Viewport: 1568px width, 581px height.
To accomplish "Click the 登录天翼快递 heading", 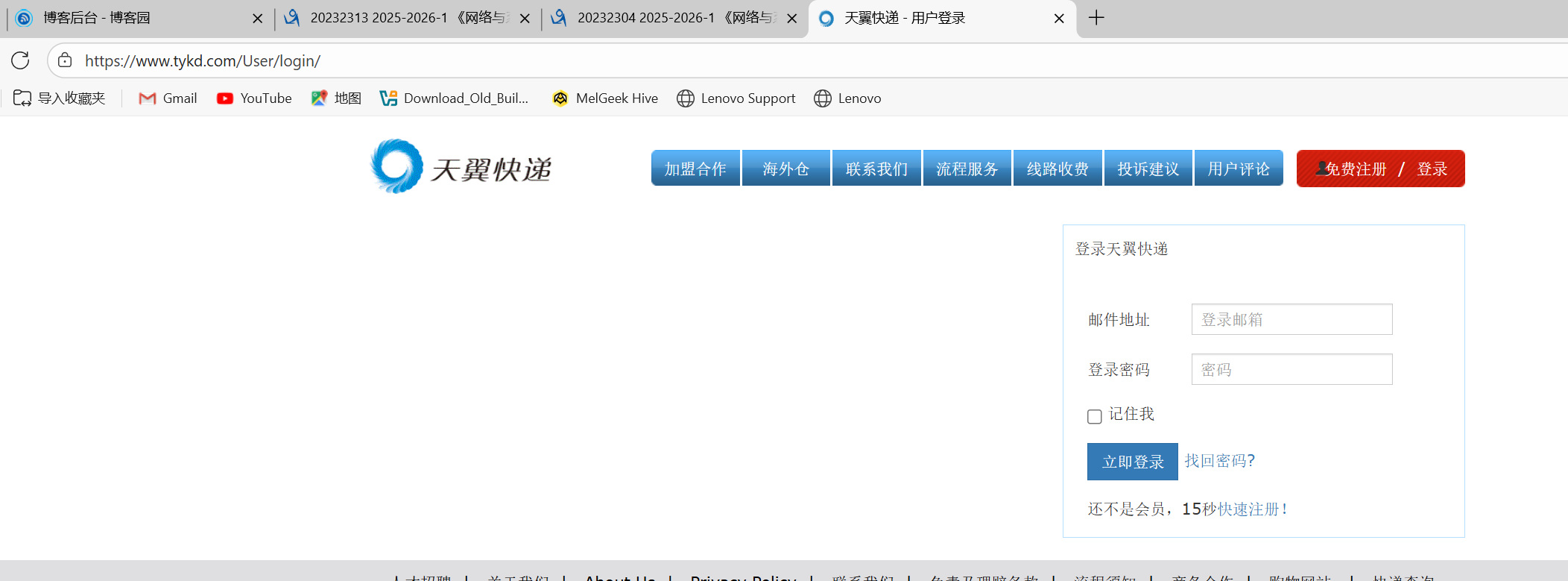I will 1122,249.
